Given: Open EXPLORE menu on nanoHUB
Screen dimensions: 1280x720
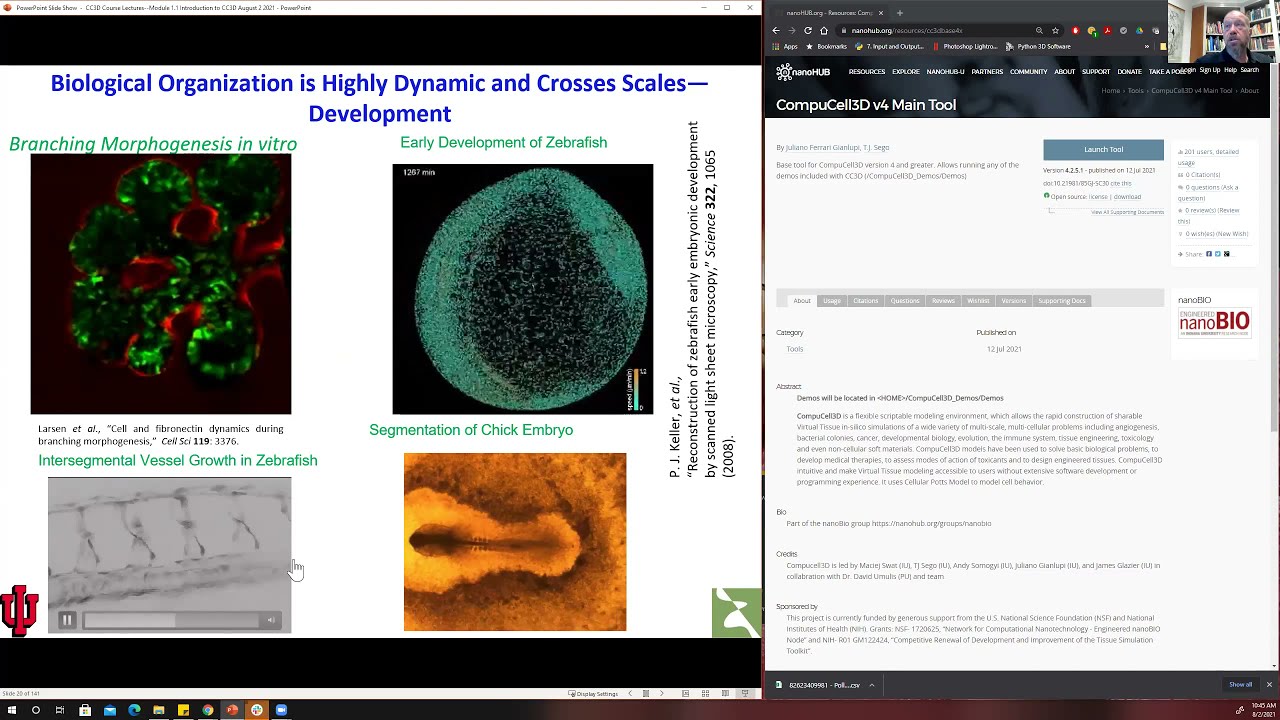Looking at the screenshot, I should click(x=906, y=72).
